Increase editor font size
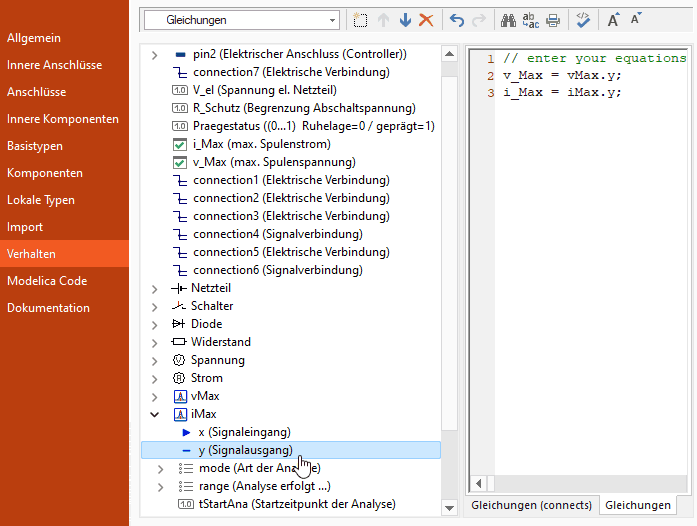The image size is (697, 526). point(614,20)
